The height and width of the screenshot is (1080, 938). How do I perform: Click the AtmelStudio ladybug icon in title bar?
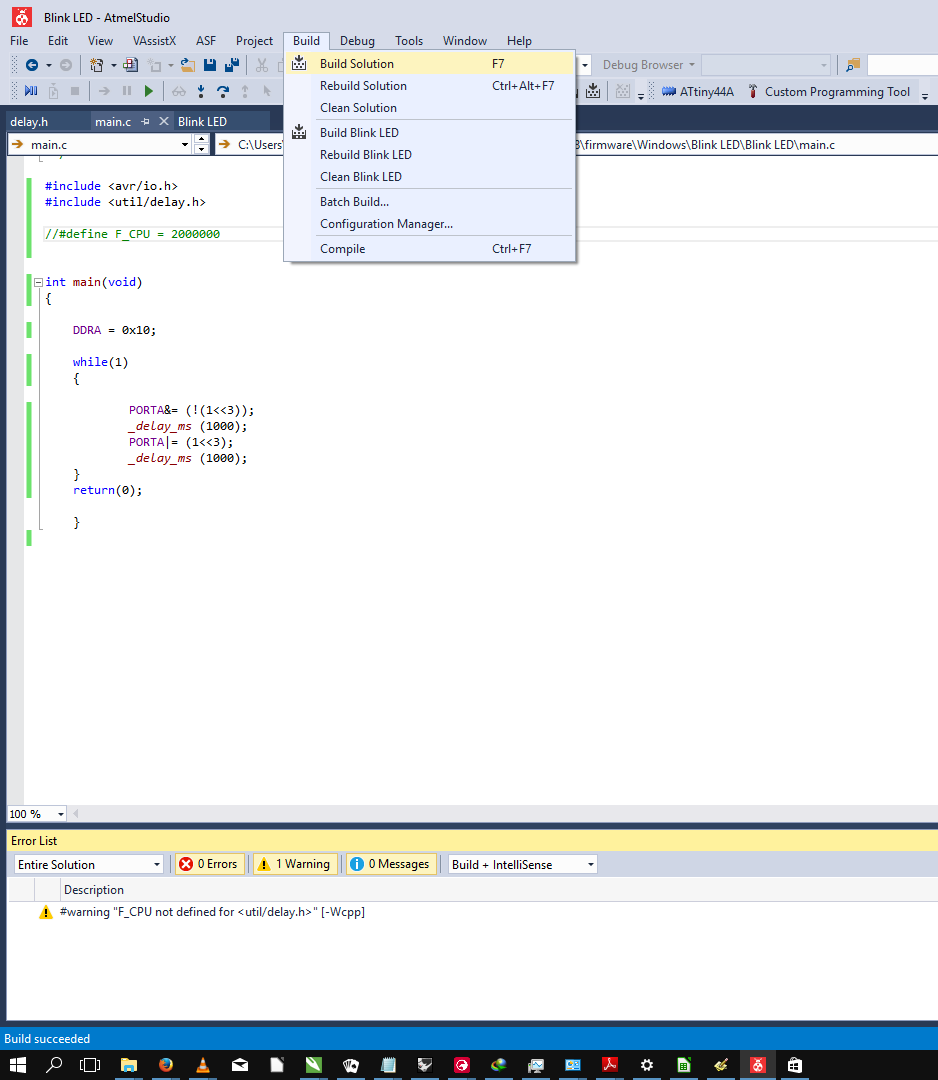tap(22, 17)
